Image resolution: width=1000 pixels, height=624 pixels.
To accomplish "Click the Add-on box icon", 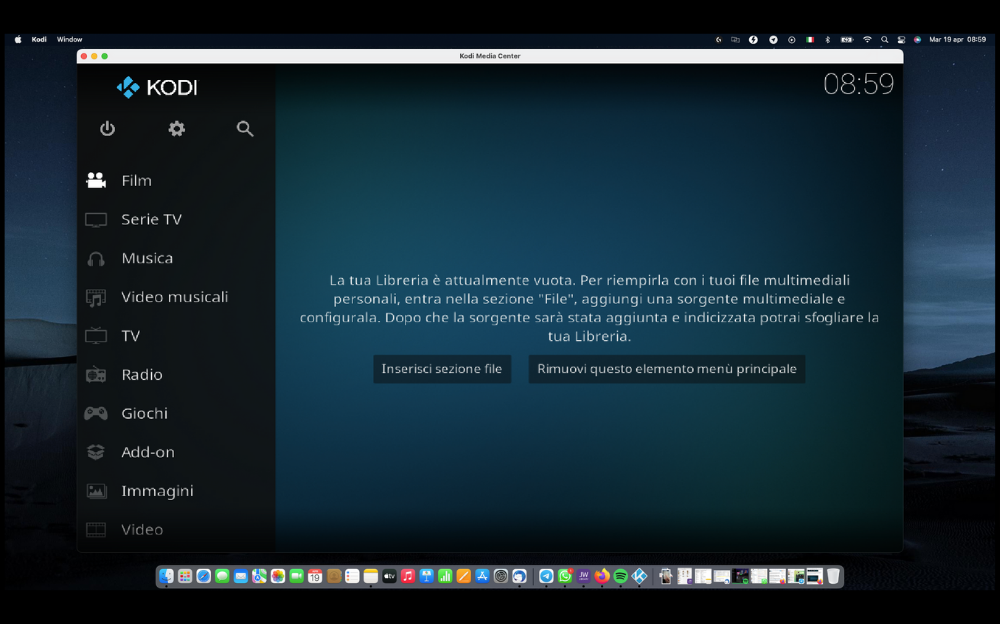I will (x=96, y=452).
